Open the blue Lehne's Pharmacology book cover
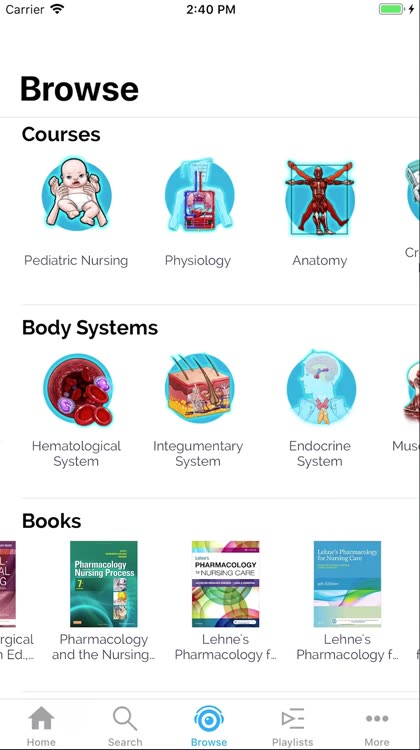Screen dimensions: 420x750 (x=347, y=584)
